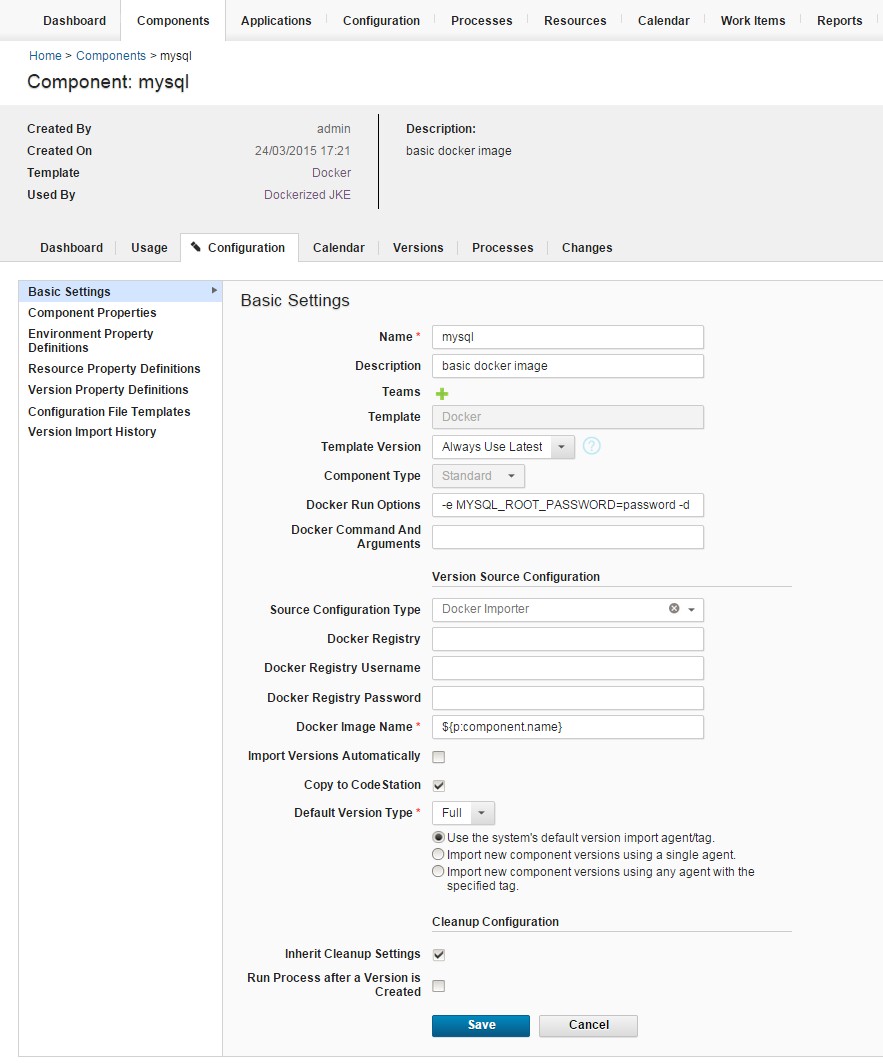Open the Work Items tab
The width and height of the screenshot is (883, 1063).
[753, 20]
